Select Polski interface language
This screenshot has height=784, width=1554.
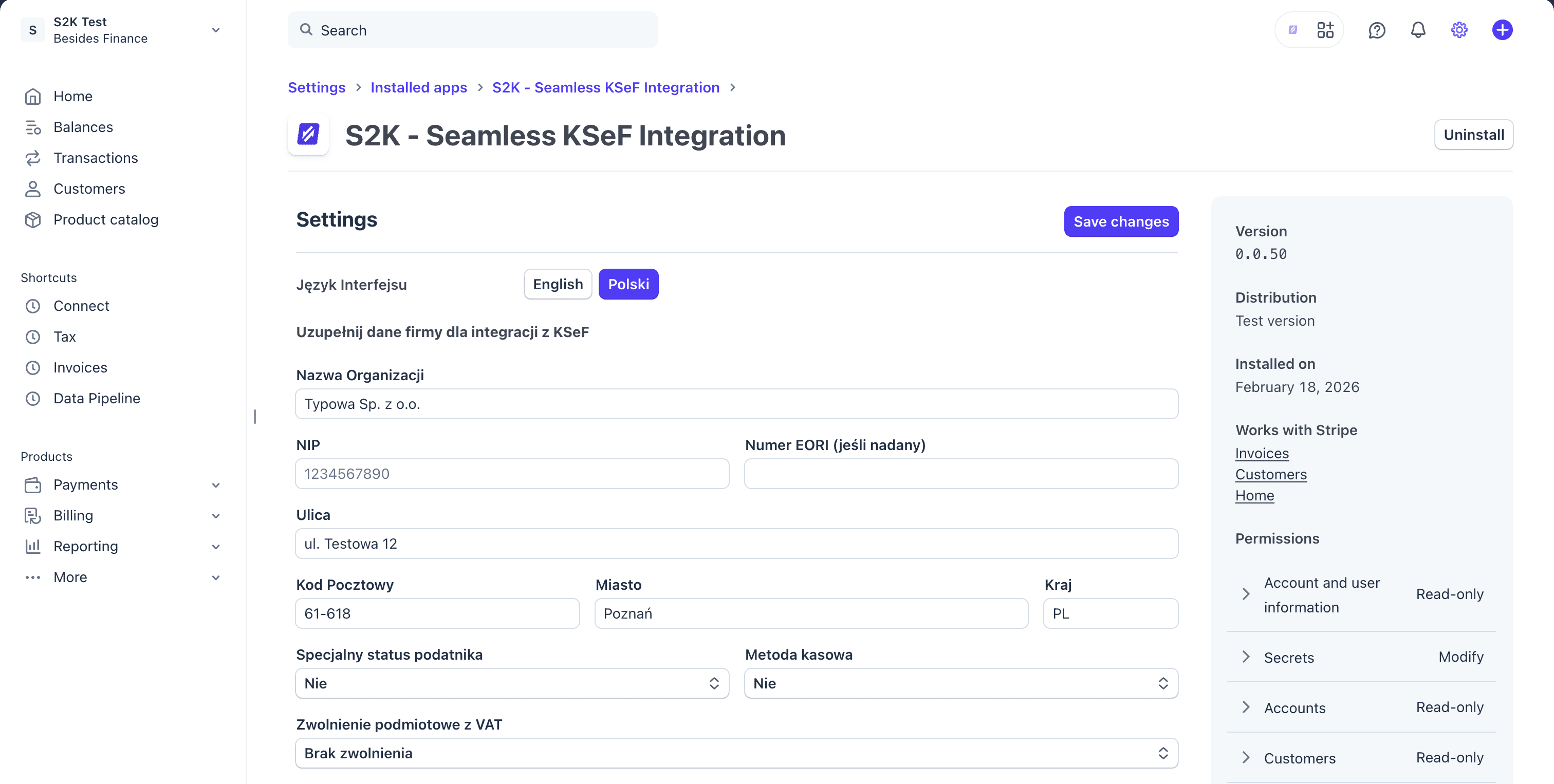628,284
